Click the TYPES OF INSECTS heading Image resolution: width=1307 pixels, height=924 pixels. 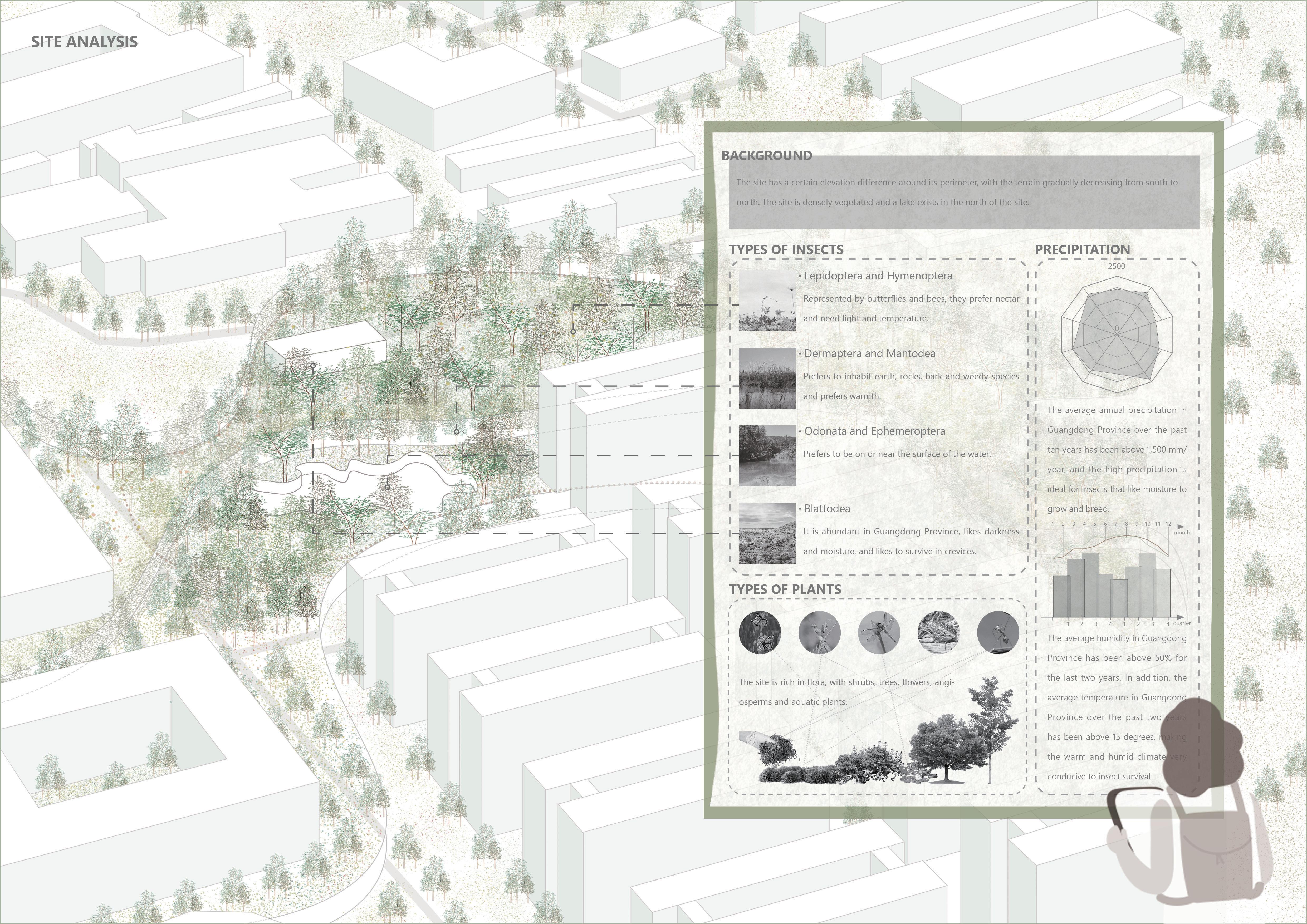click(x=786, y=249)
